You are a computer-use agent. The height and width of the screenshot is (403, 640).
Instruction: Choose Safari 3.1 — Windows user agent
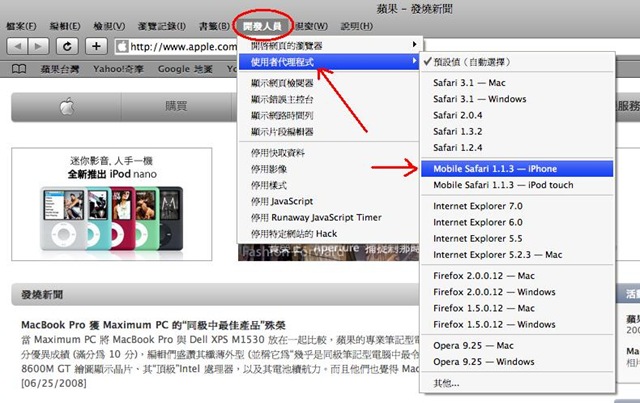[x=517, y=99]
